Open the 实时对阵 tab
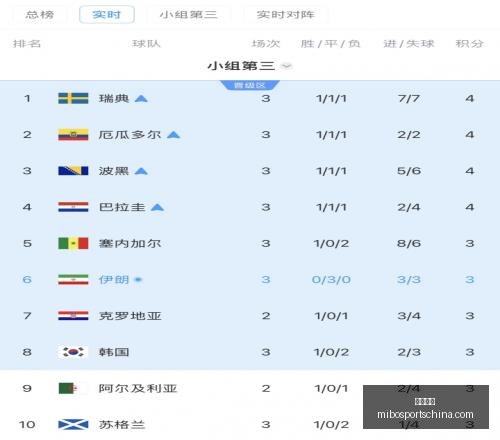 pyautogui.click(x=286, y=15)
